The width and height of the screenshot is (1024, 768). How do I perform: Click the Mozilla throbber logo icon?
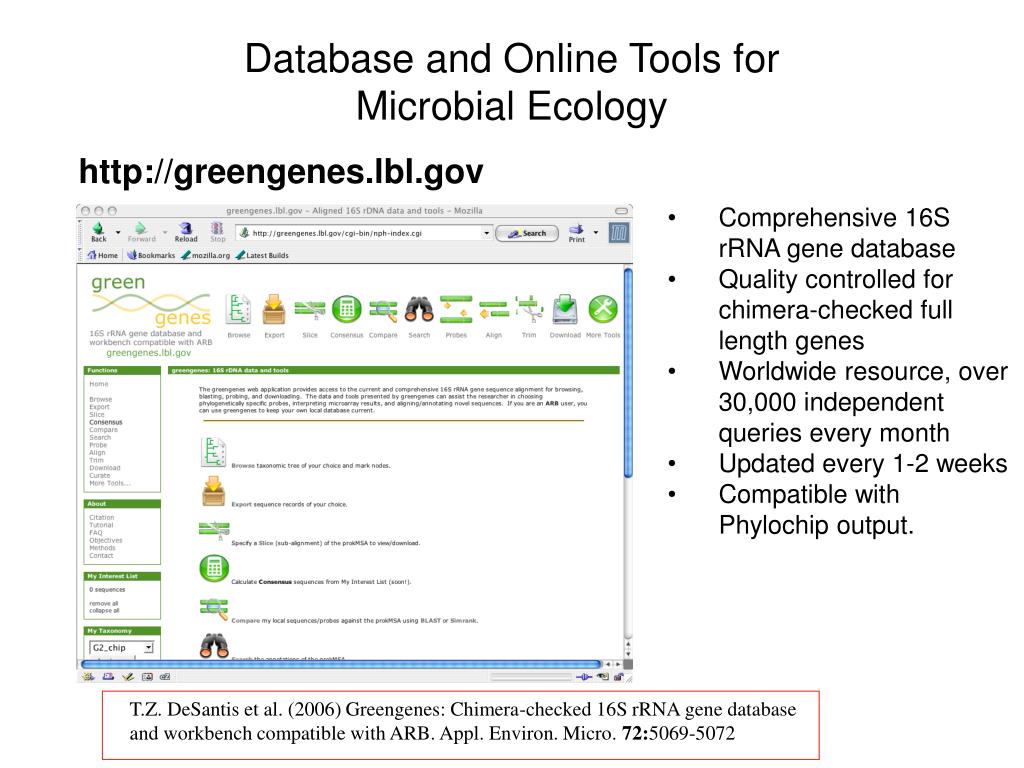coord(618,232)
